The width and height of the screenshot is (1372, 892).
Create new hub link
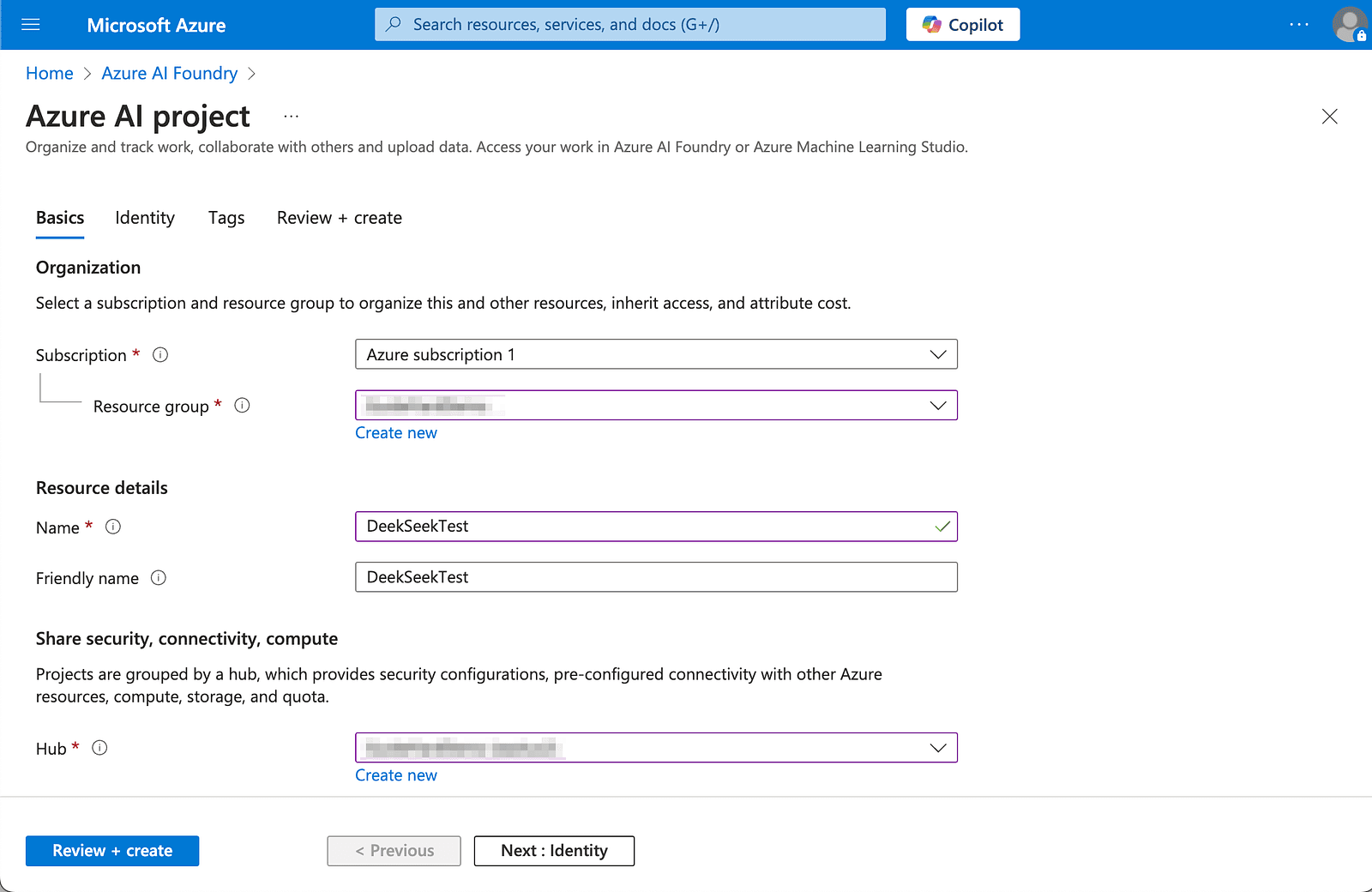tap(396, 775)
